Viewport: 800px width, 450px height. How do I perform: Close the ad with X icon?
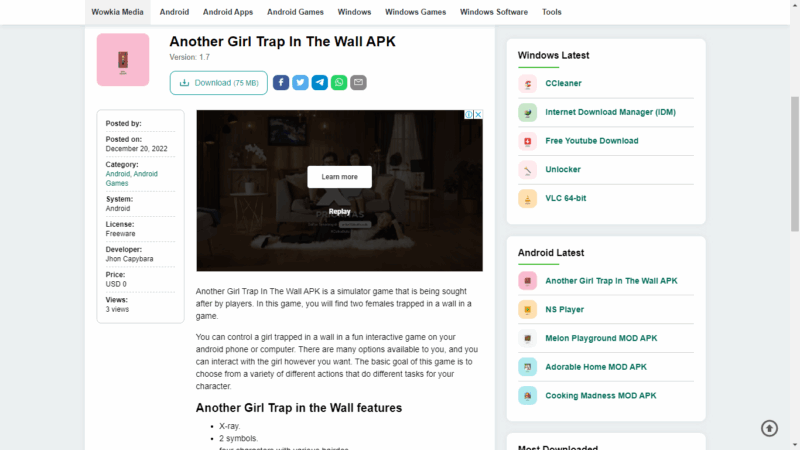click(478, 114)
